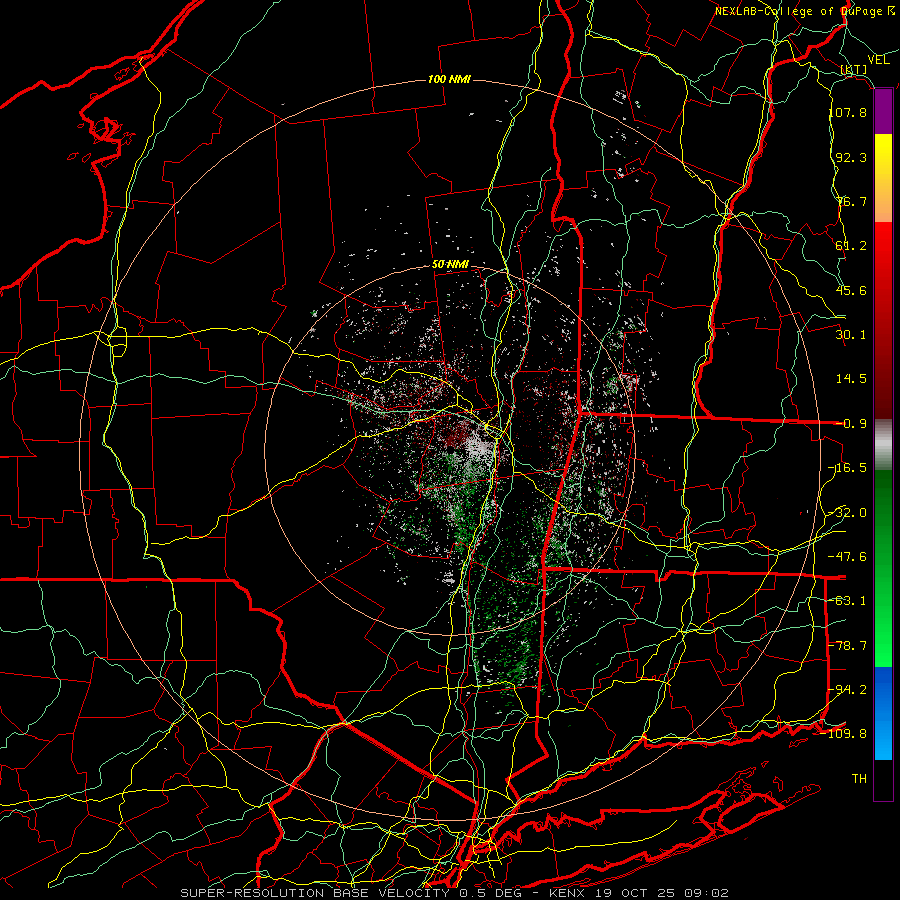Click the 45.6 velocity scale value

point(851,290)
